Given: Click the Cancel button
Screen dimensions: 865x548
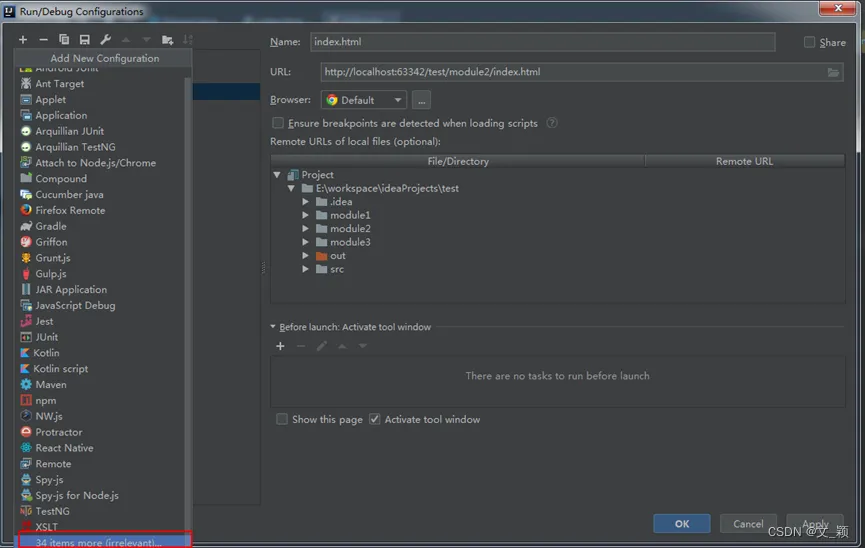Looking at the screenshot, I should click(748, 524).
